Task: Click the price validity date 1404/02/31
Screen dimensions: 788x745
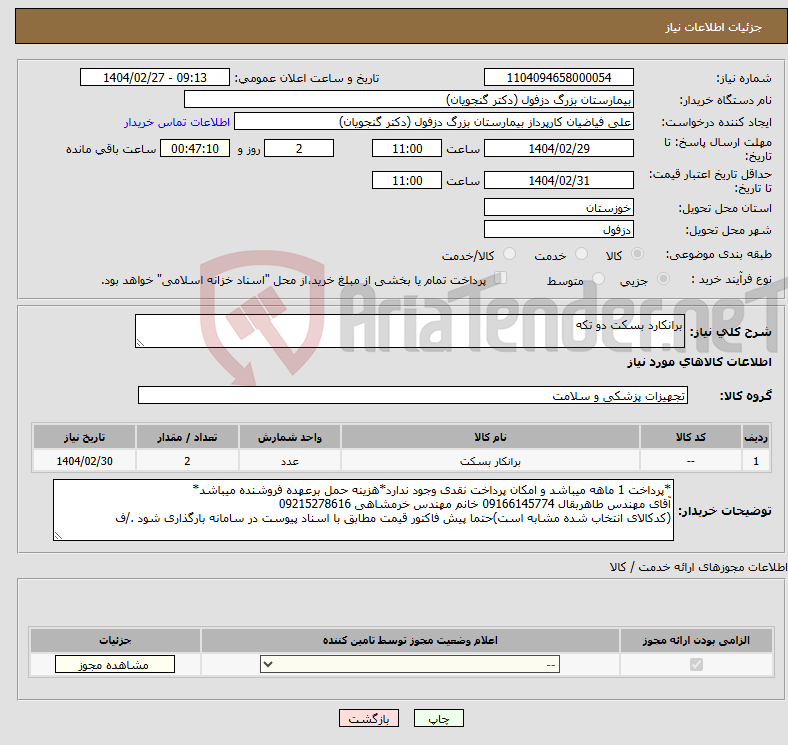Action: 558,180
